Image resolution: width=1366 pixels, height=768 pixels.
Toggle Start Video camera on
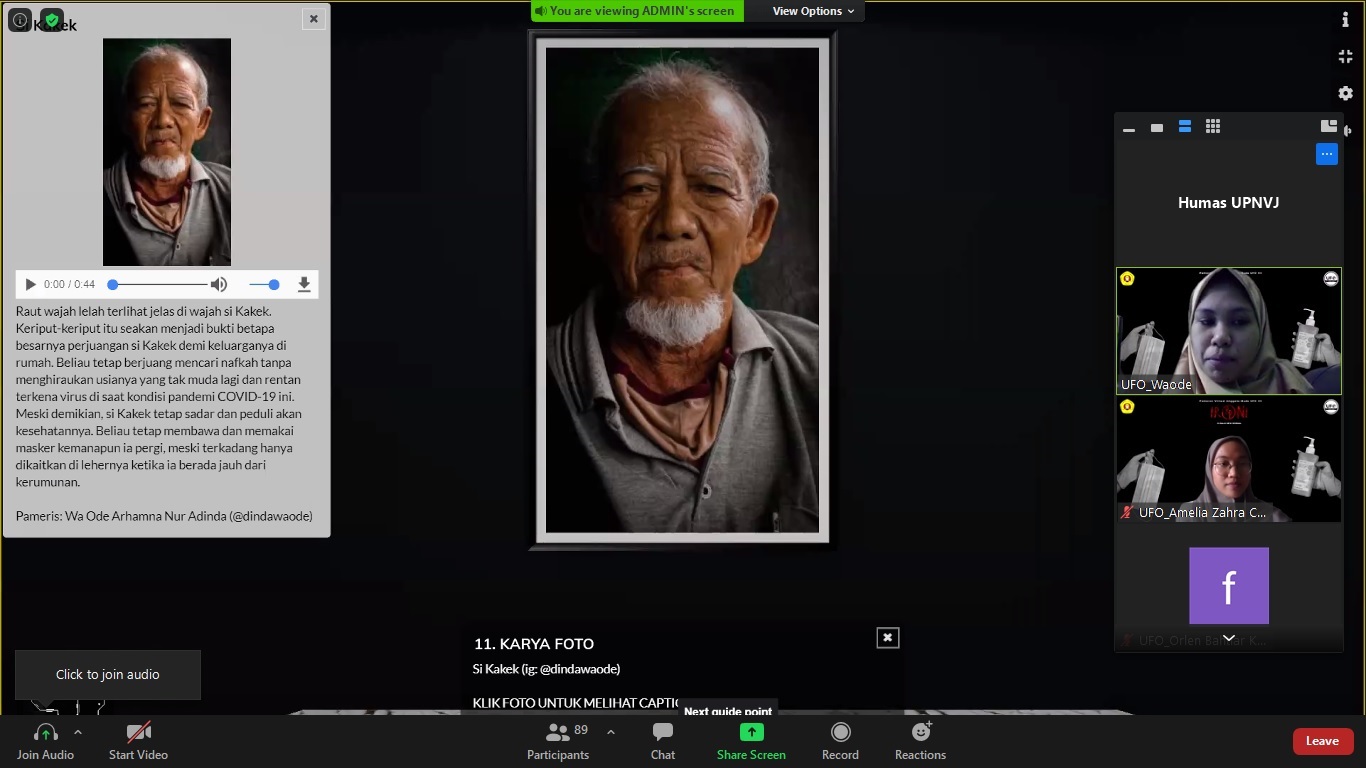138,740
